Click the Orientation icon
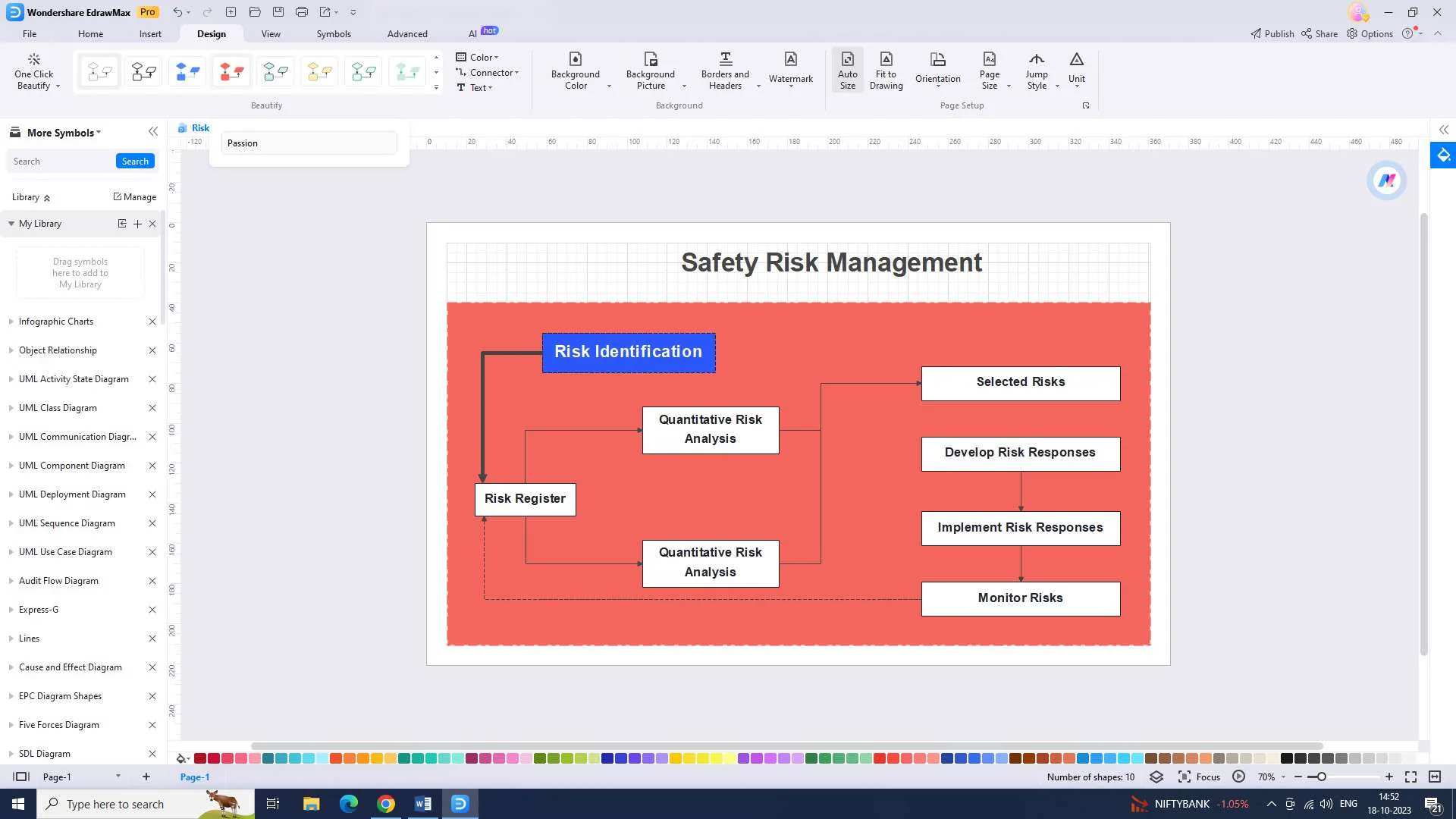1456x819 pixels. (938, 70)
